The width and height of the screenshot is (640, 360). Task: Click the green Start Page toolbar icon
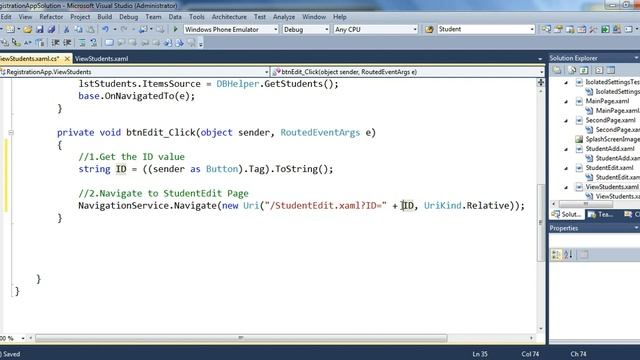point(605,29)
